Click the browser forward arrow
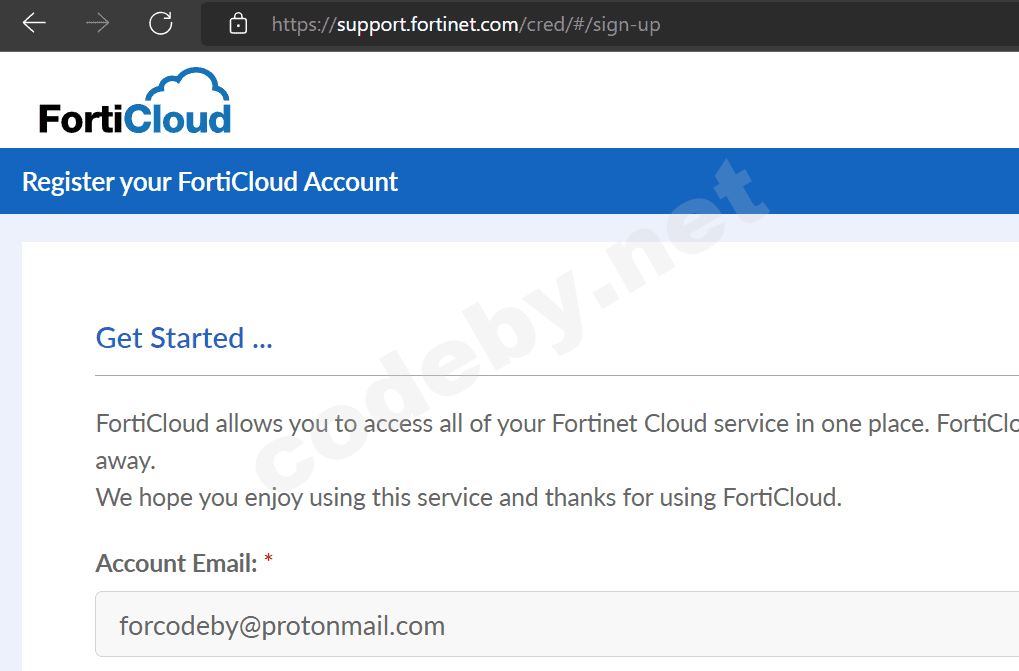 click(97, 24)
